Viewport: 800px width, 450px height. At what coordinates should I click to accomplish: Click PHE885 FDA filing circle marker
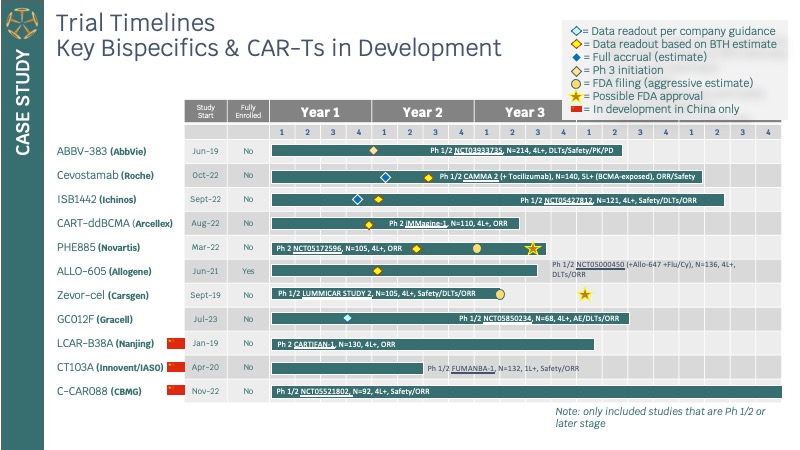pyautogui.click(x=477, y=248)
